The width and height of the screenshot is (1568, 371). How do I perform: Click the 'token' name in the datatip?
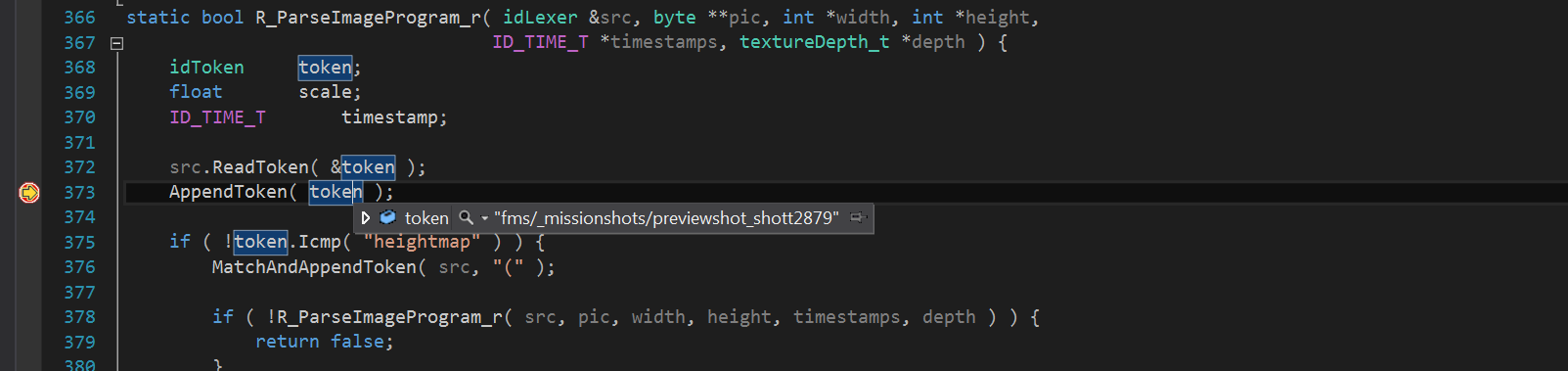(426, 218)
